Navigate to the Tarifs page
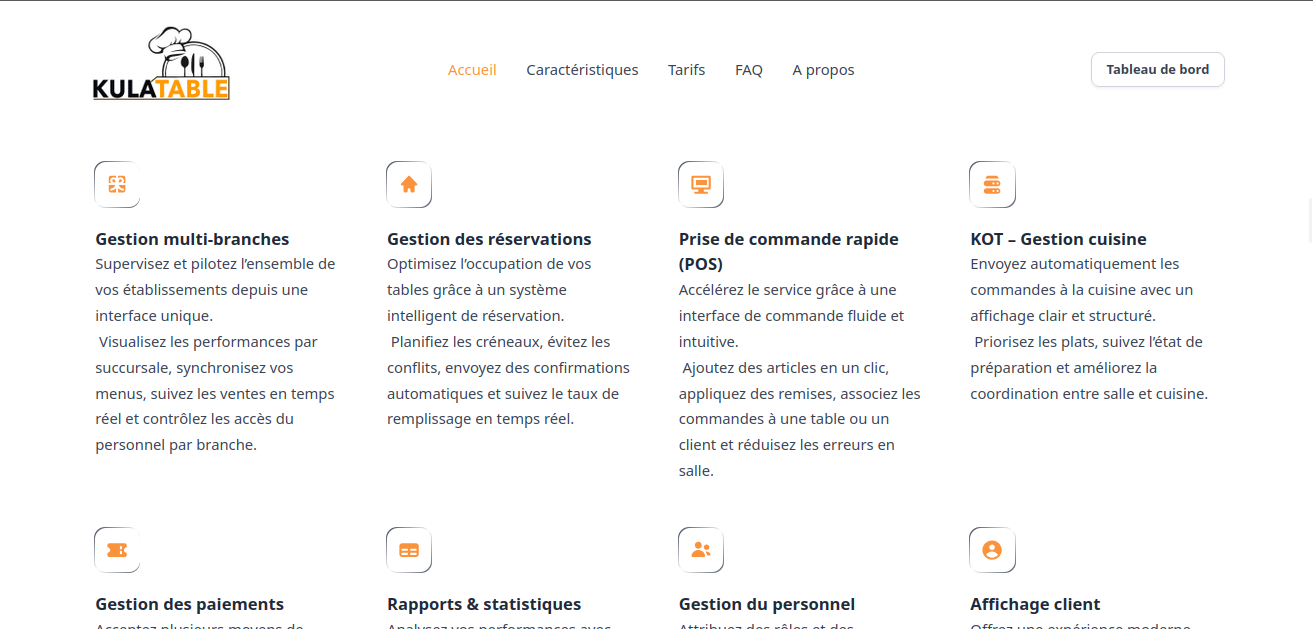 coord(686,70)
